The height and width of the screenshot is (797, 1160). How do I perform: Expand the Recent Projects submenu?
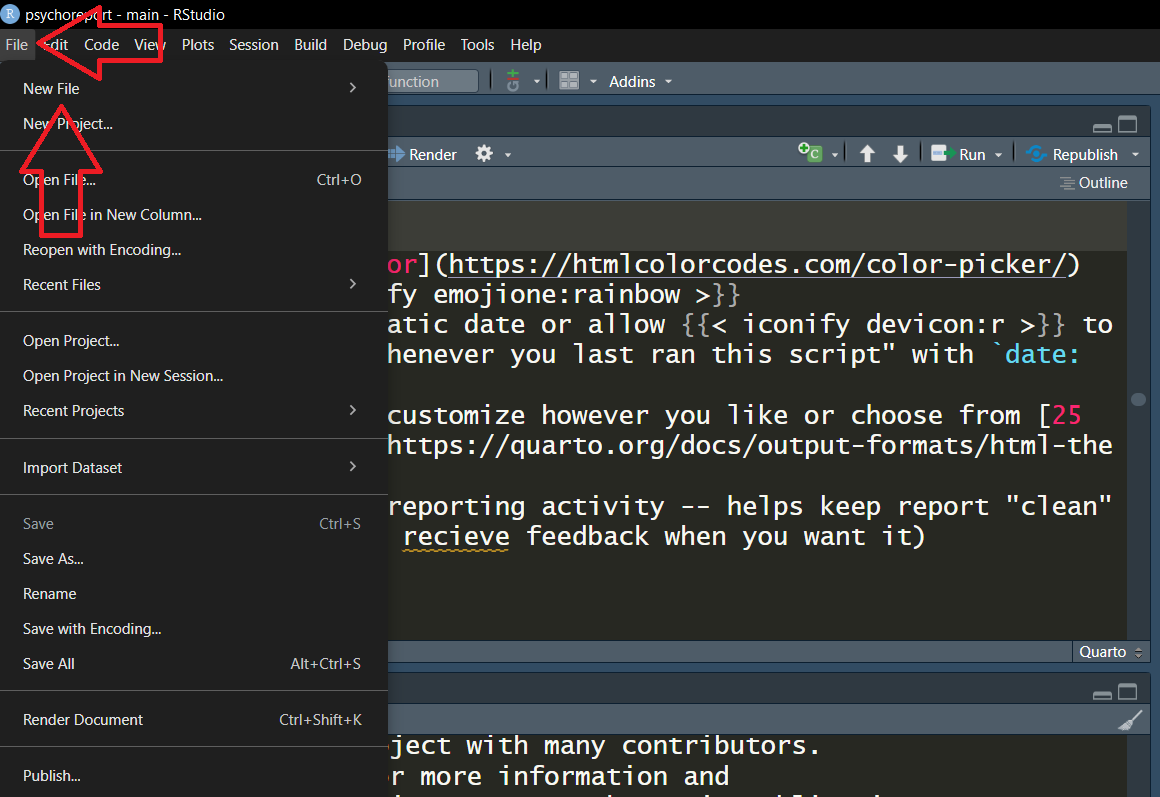tap(190, 411)
